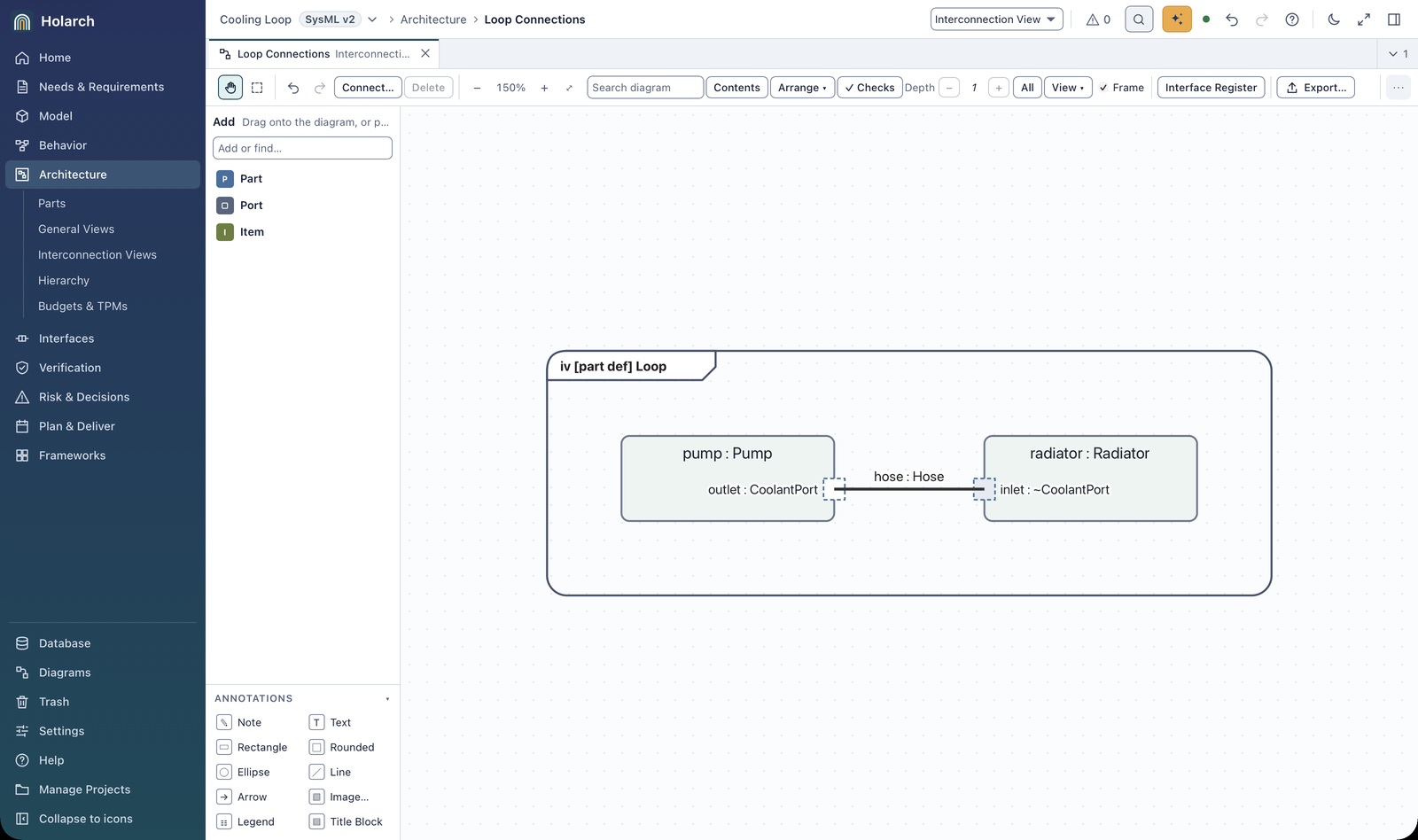Open the Interconnection View dropdown

(996, 19)
